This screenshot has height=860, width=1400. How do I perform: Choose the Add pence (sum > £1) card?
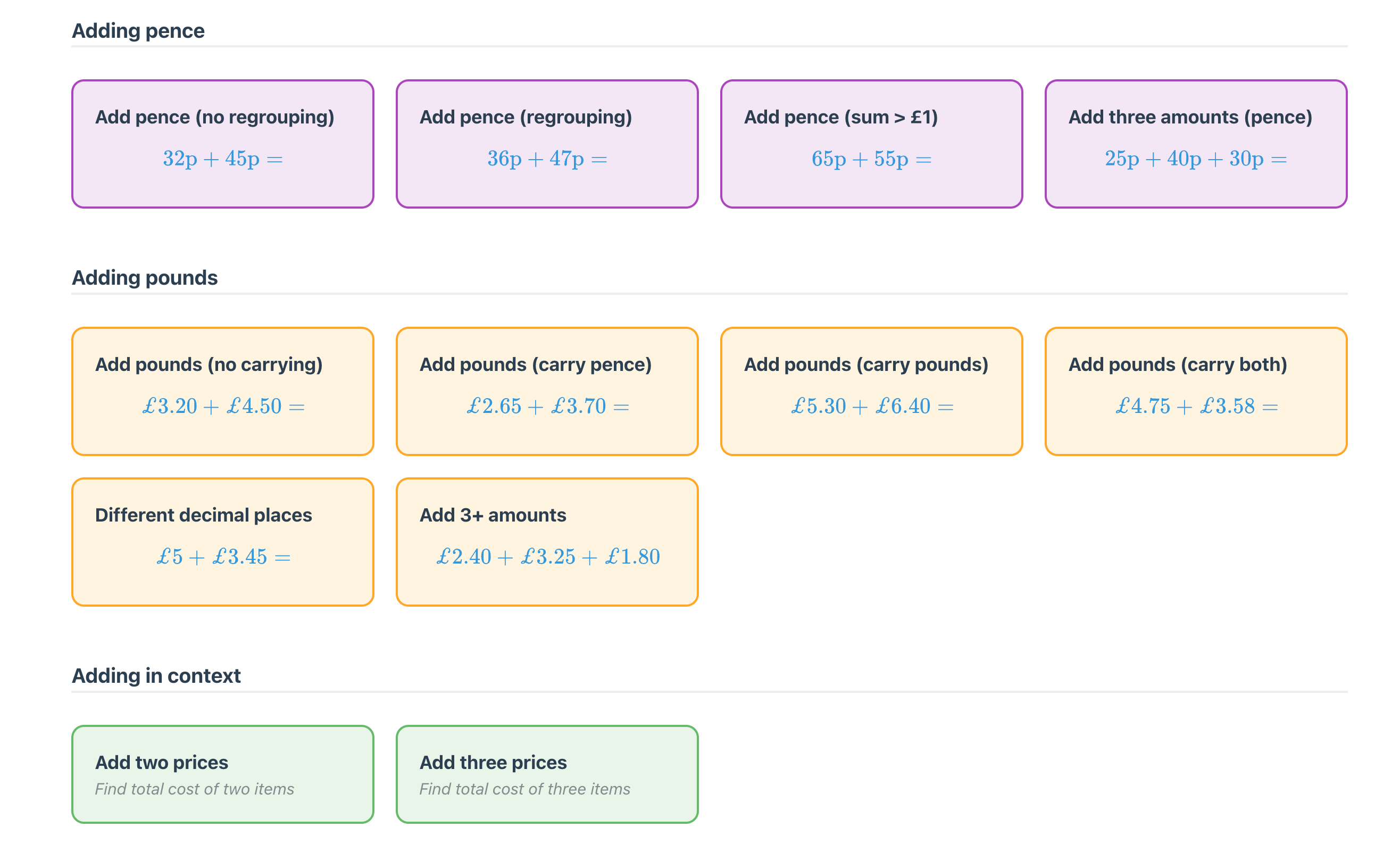tap(871, 143)
